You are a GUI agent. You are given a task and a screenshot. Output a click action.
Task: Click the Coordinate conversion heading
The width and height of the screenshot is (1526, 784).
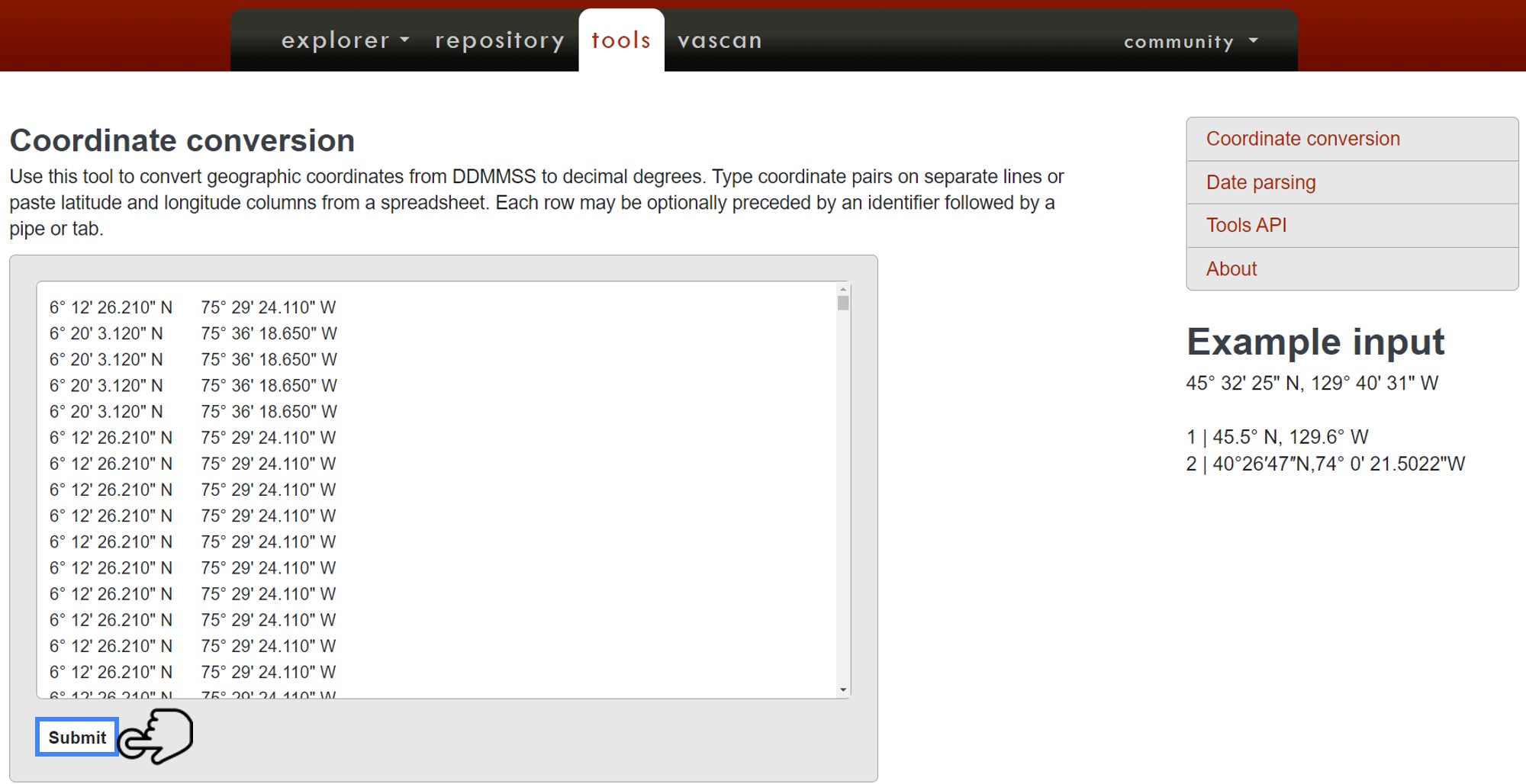coord(182,140)
